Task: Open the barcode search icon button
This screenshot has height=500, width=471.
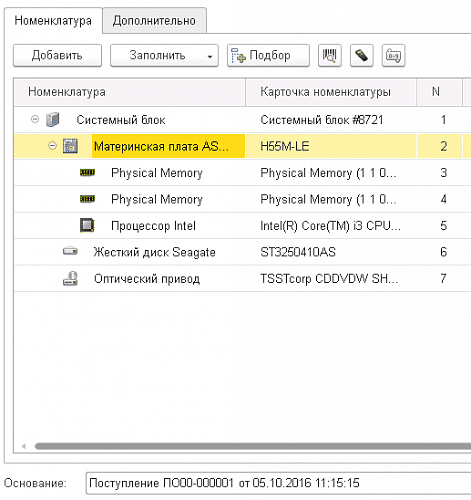Action: tap(329, 55)
